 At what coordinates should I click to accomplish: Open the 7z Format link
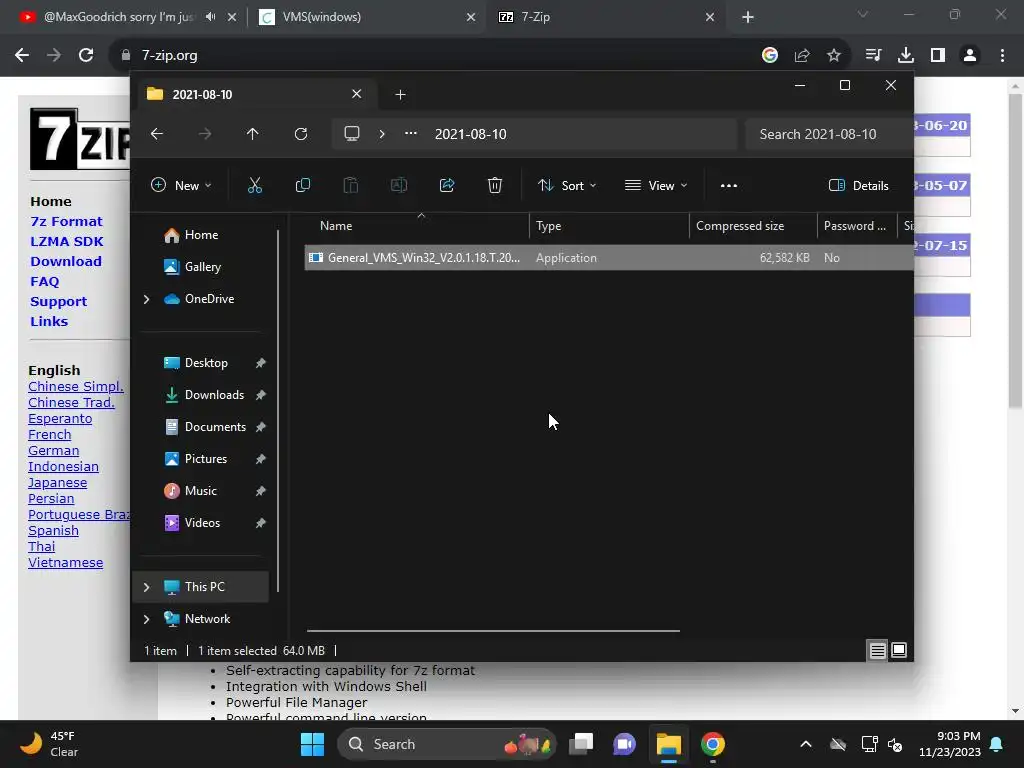(67, 221)
